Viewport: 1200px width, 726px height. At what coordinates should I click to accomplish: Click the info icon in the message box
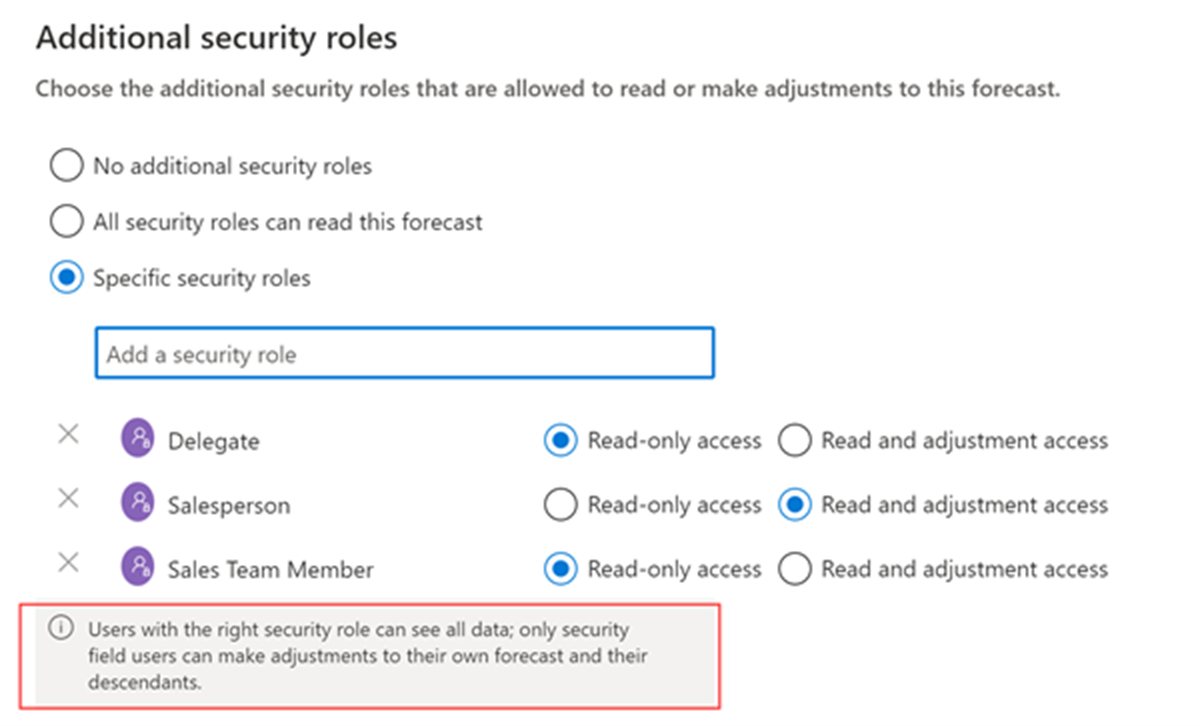[x=63, y=629]
